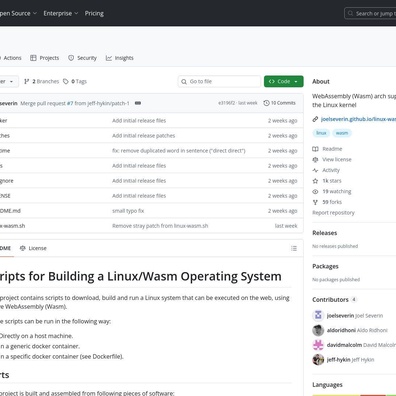Image resolution: width=396 pixels, height=396 pixels.
Task: Expand the commit message ellipsis
Action: [138, 103]
